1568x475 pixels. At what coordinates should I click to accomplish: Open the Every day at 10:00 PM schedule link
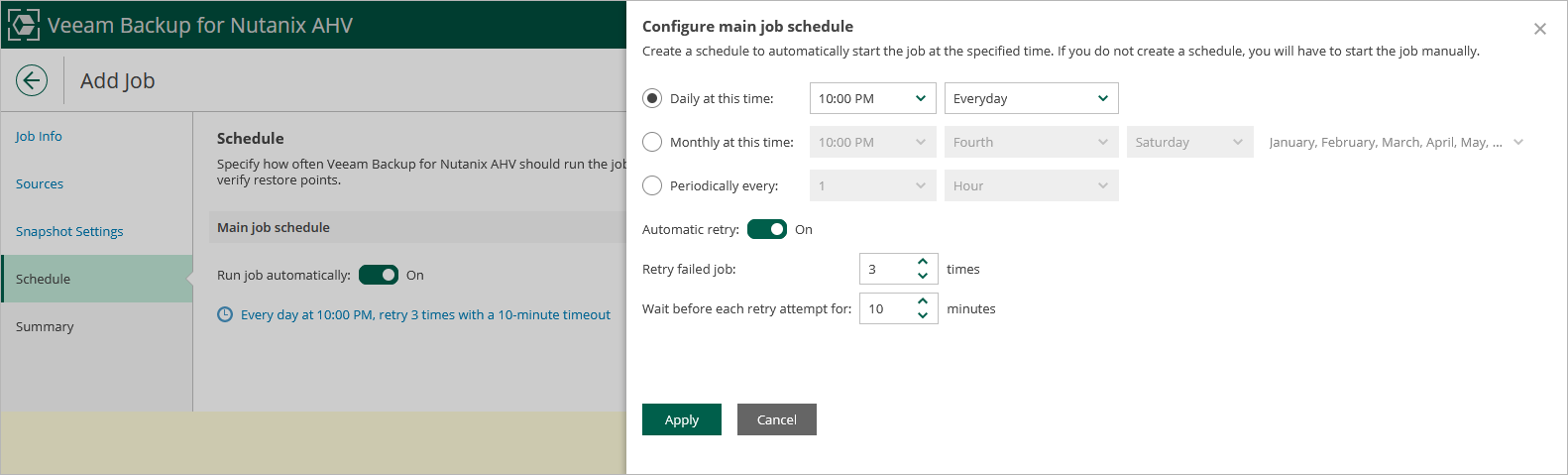coord(425,314)
